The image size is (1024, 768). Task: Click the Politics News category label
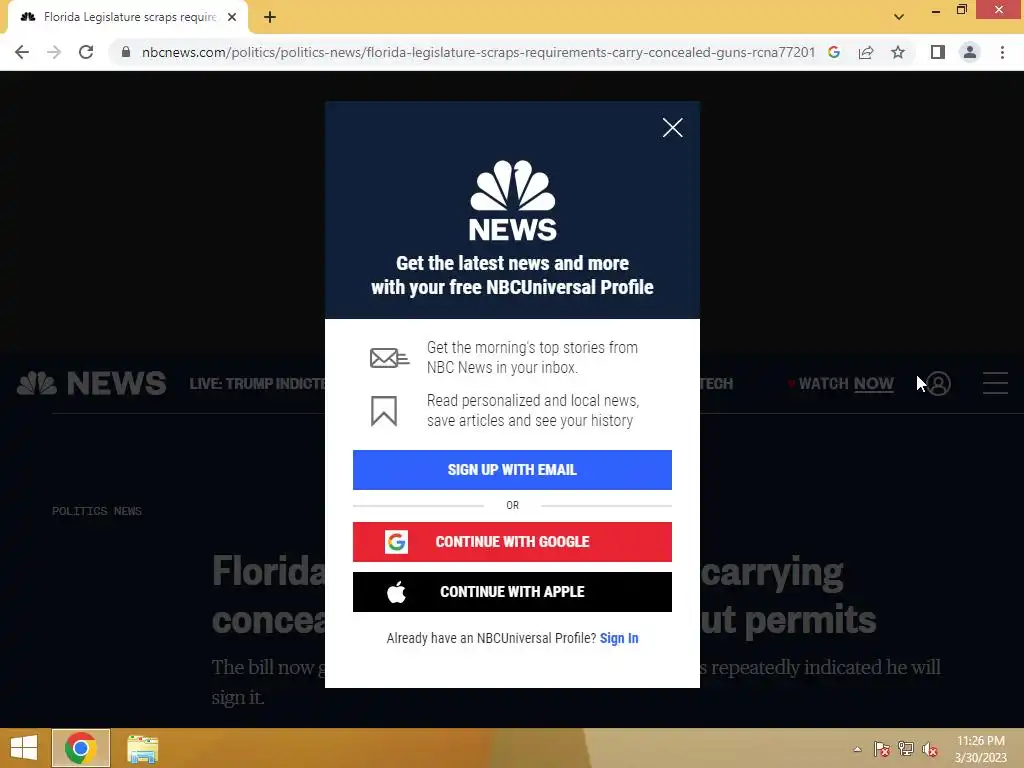coord(97,511)
